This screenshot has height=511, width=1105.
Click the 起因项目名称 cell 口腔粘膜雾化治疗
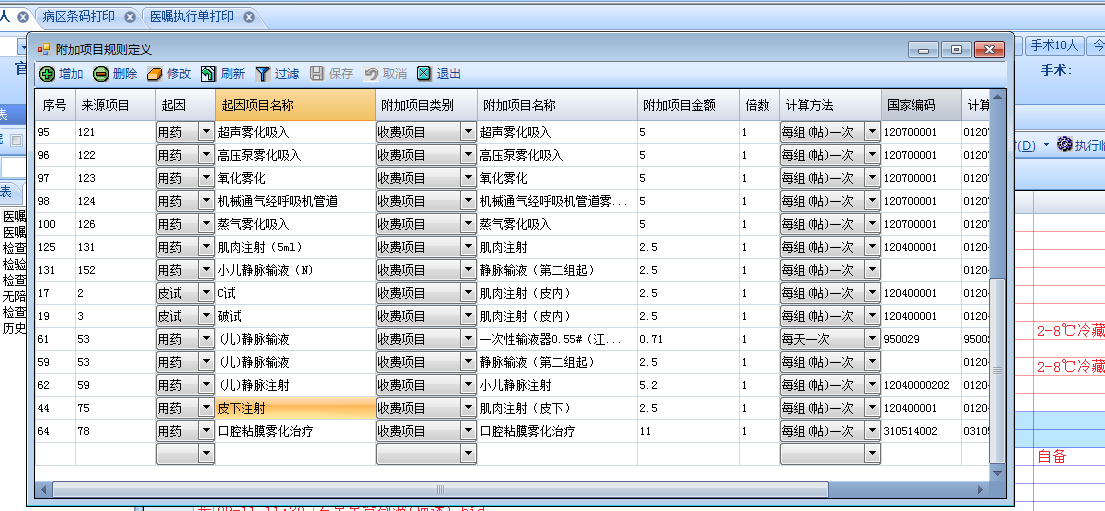coord(295,431)
